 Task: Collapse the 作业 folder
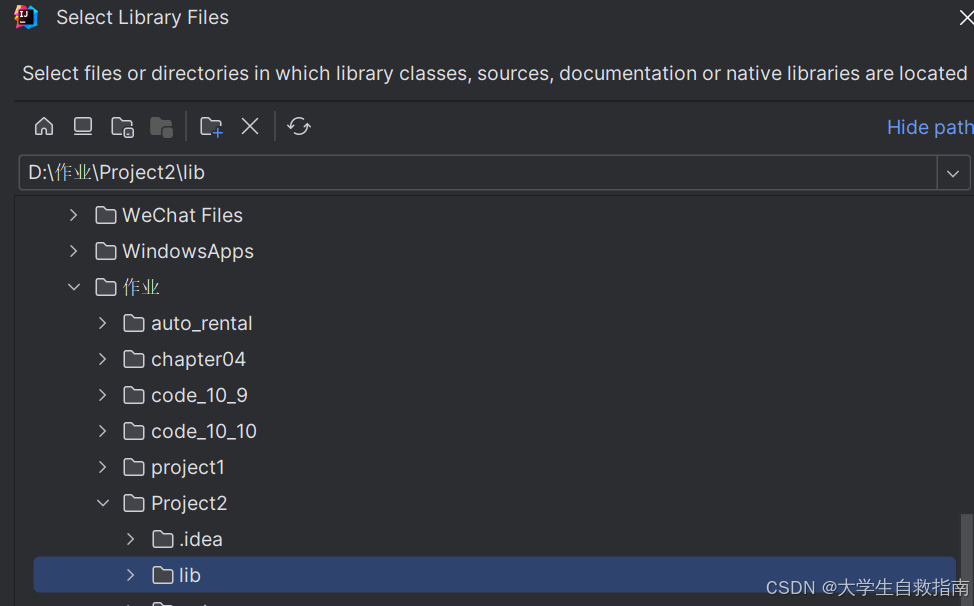73,287
